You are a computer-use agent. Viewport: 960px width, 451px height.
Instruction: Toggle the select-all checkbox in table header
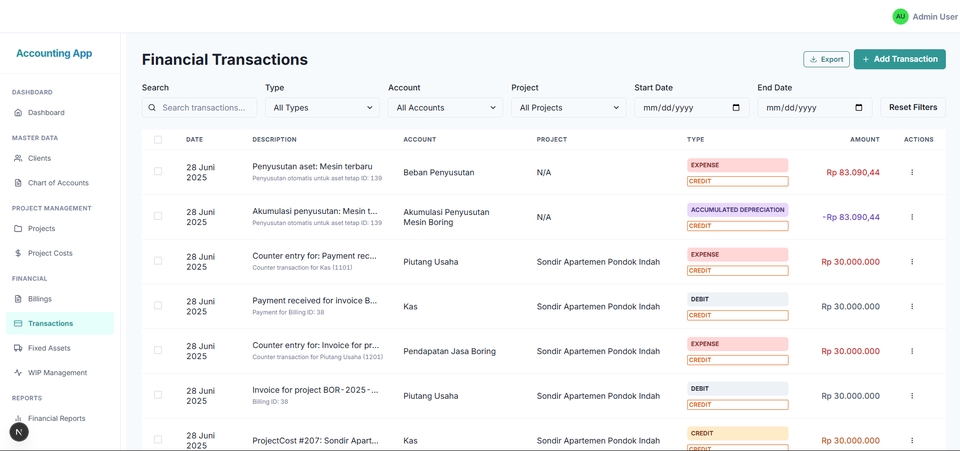[158, 140]
